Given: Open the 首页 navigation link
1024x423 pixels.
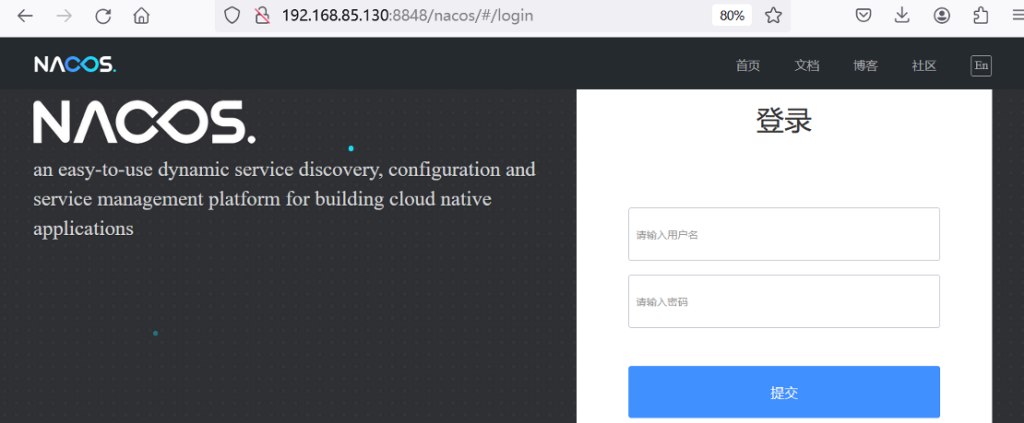Looking at the screenshot, I should [748, 65].
